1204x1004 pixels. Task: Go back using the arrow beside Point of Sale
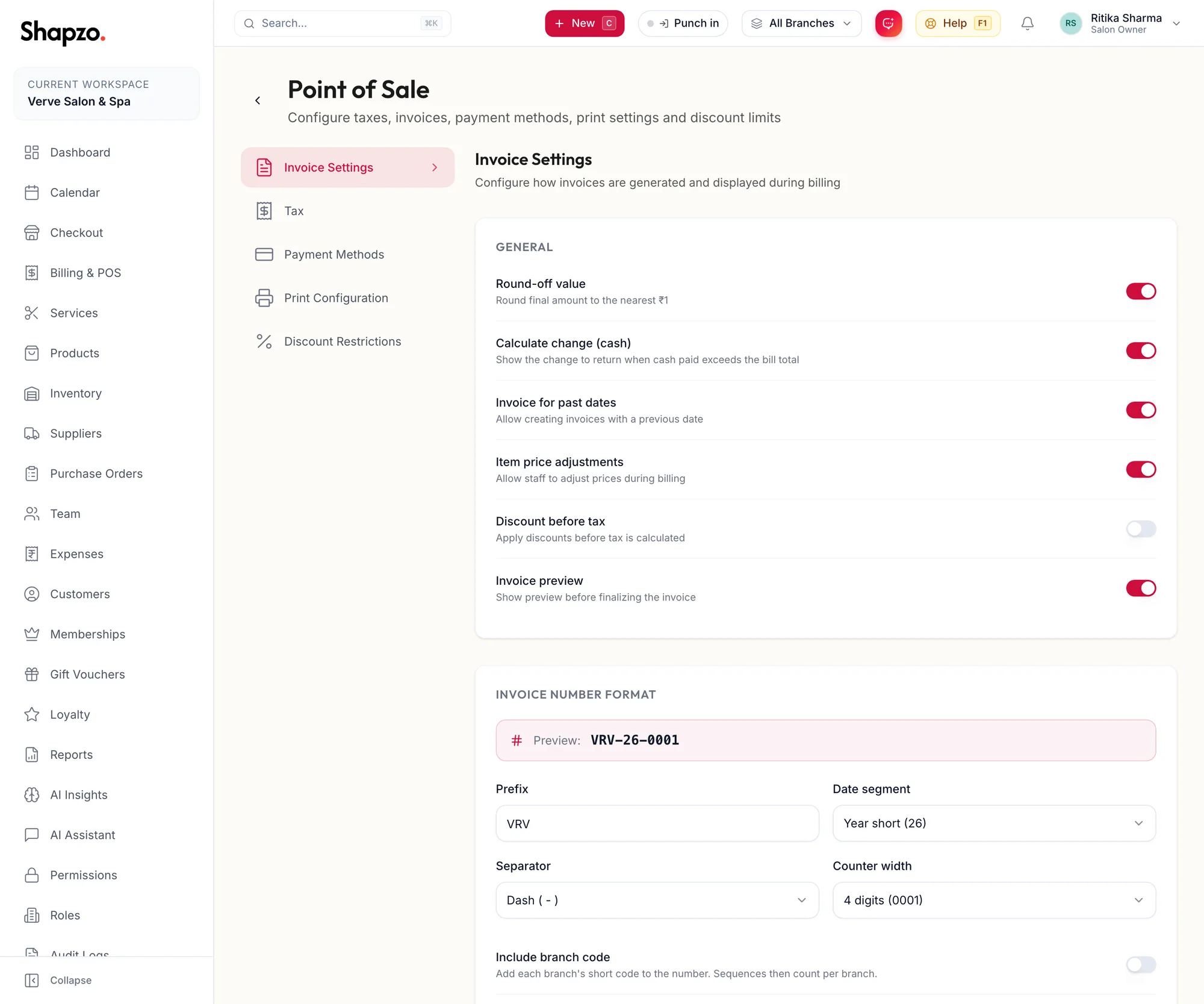click(258, 101)
